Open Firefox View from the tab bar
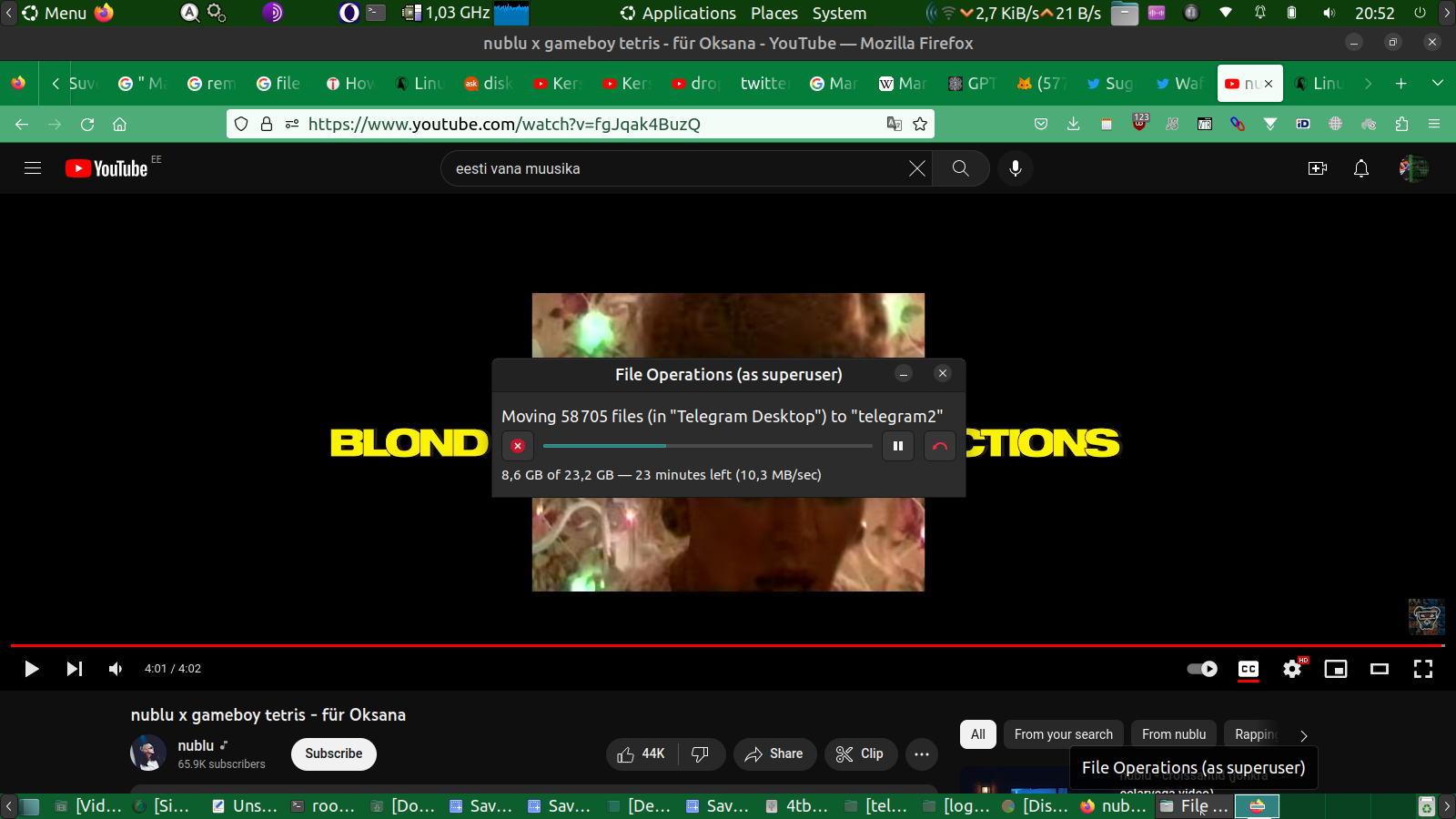The height and width of the screenshot is (819, 1456). point(18,84)
